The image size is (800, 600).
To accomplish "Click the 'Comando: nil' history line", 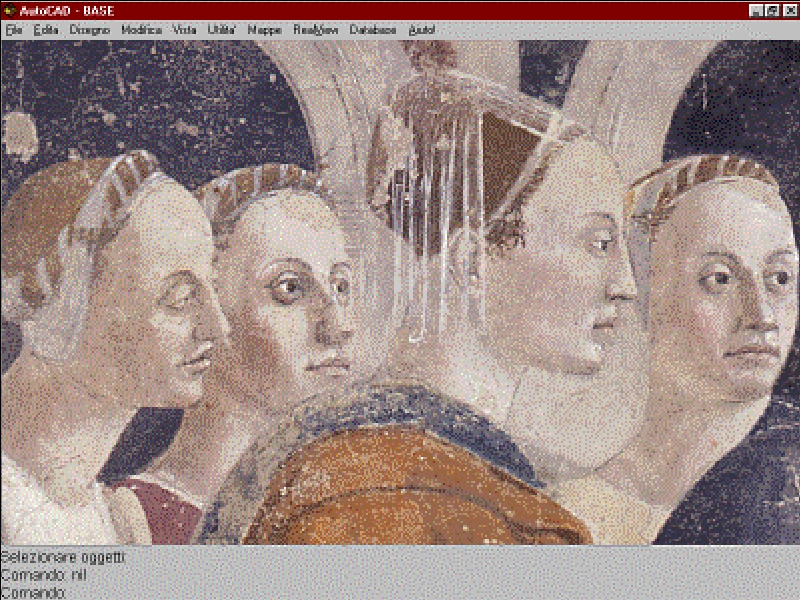I will click(44, 575).
